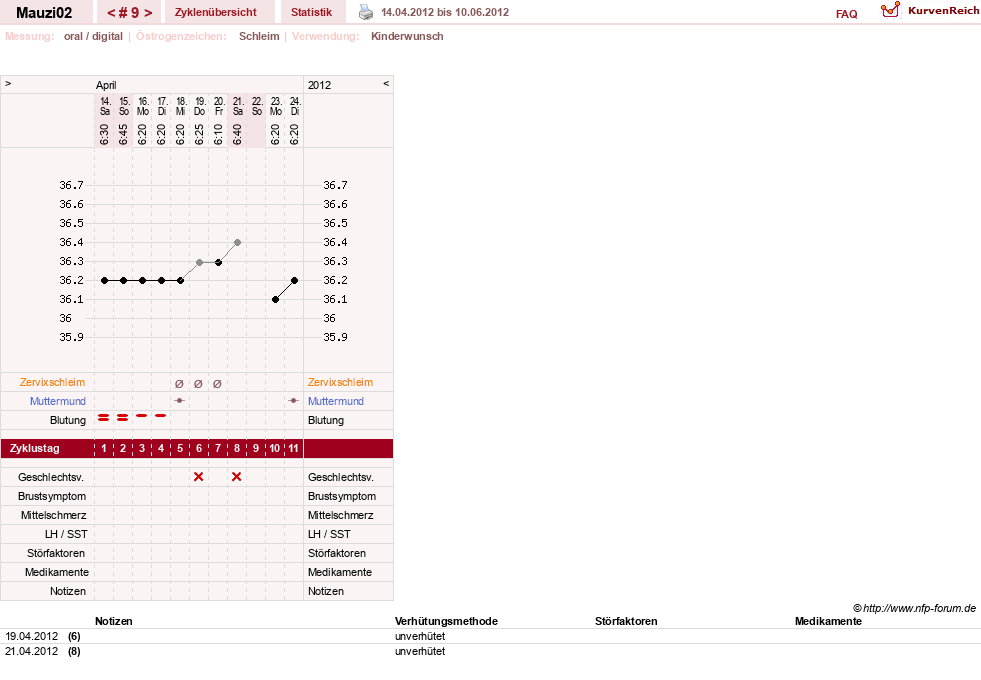Click the Verhütungsmethode column header

(x=446, y=621)
